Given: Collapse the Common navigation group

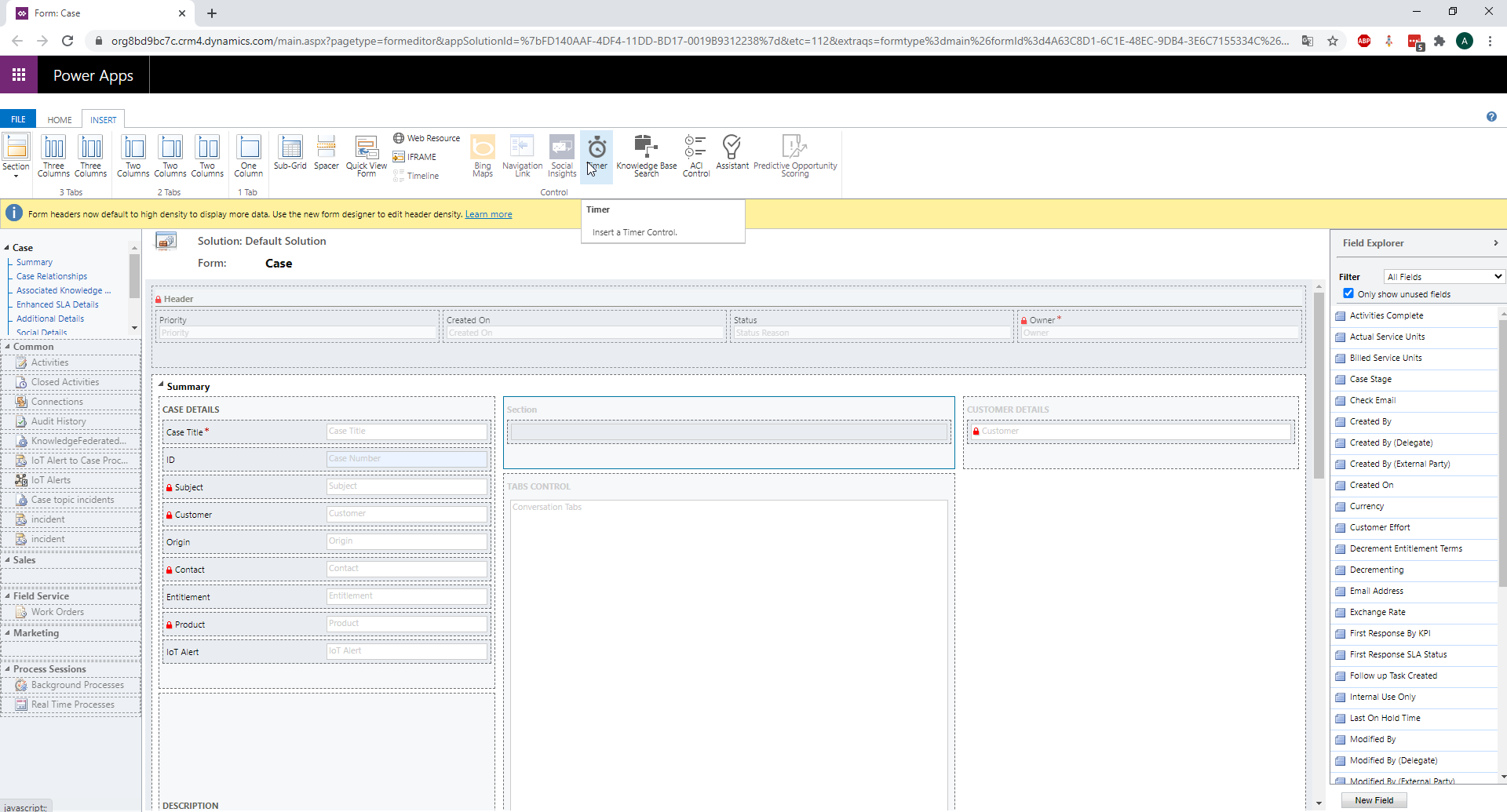Looking at the screenshot, I should [7, 347].
